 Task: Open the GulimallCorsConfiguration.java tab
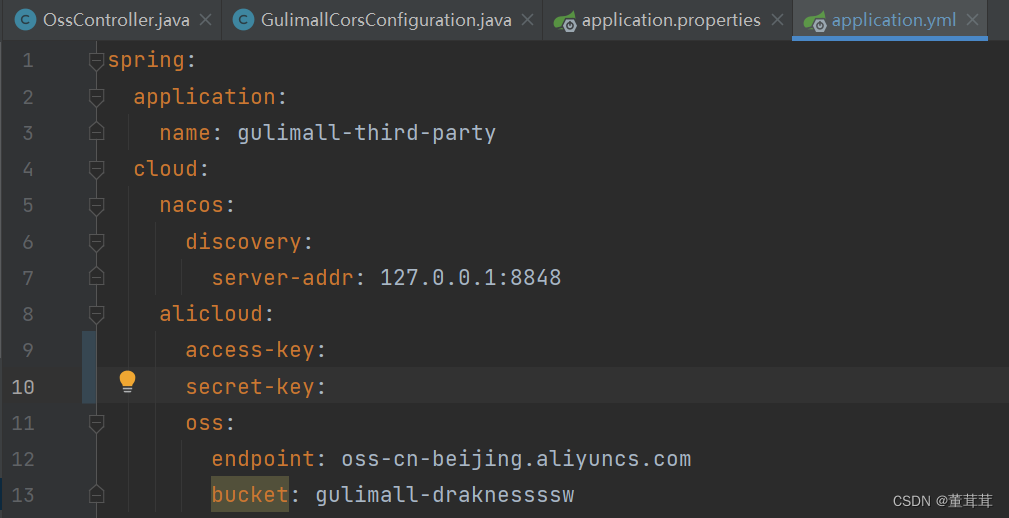(x=386, y=20)
